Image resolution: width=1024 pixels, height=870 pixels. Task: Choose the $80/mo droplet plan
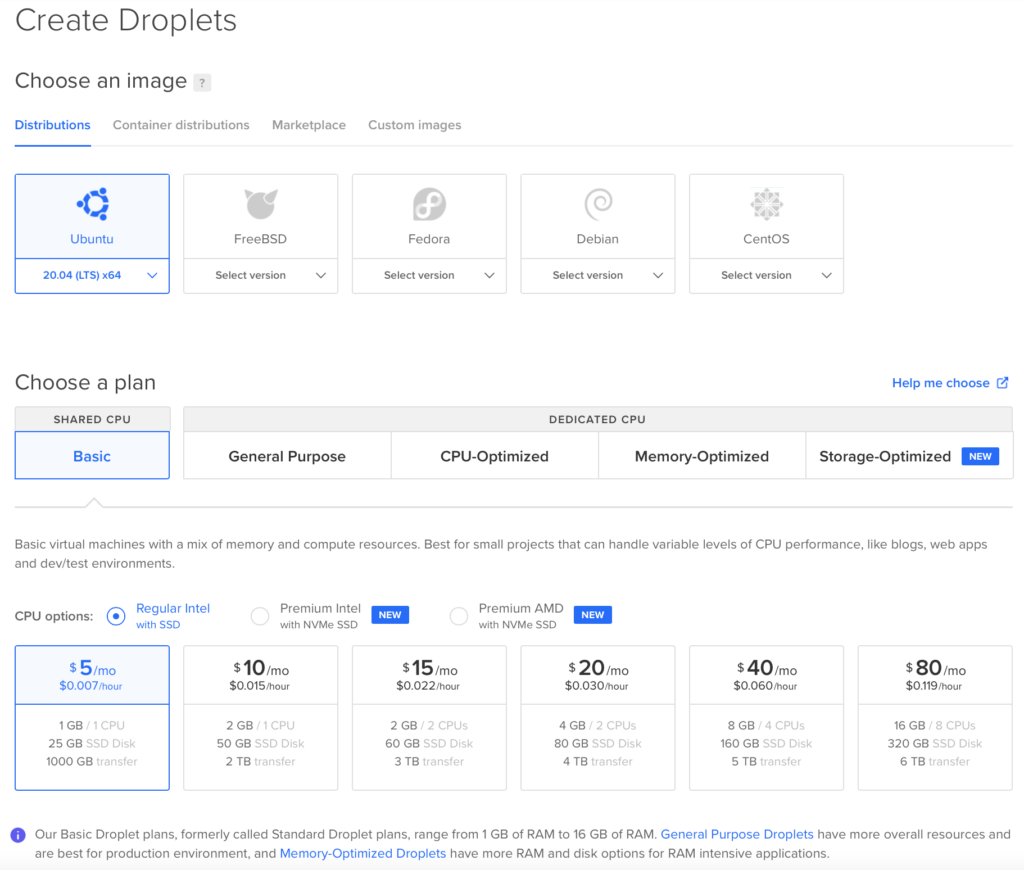click(935, 718)
